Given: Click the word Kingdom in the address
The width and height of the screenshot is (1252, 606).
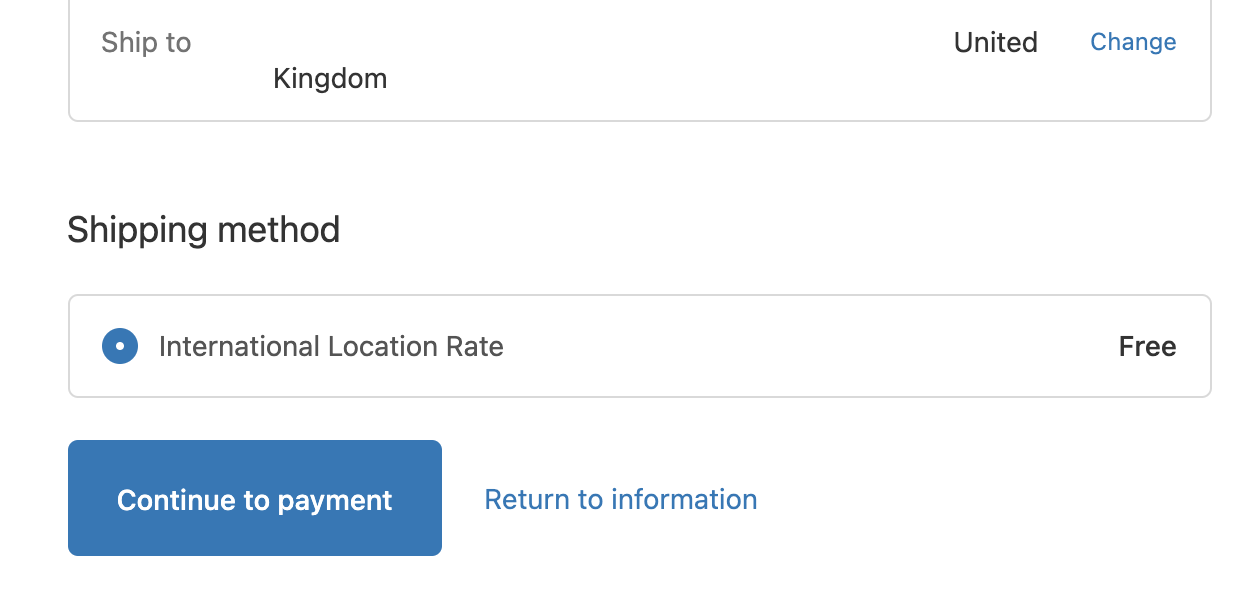Looking at the screenshot, I should (x=330, y=79).
